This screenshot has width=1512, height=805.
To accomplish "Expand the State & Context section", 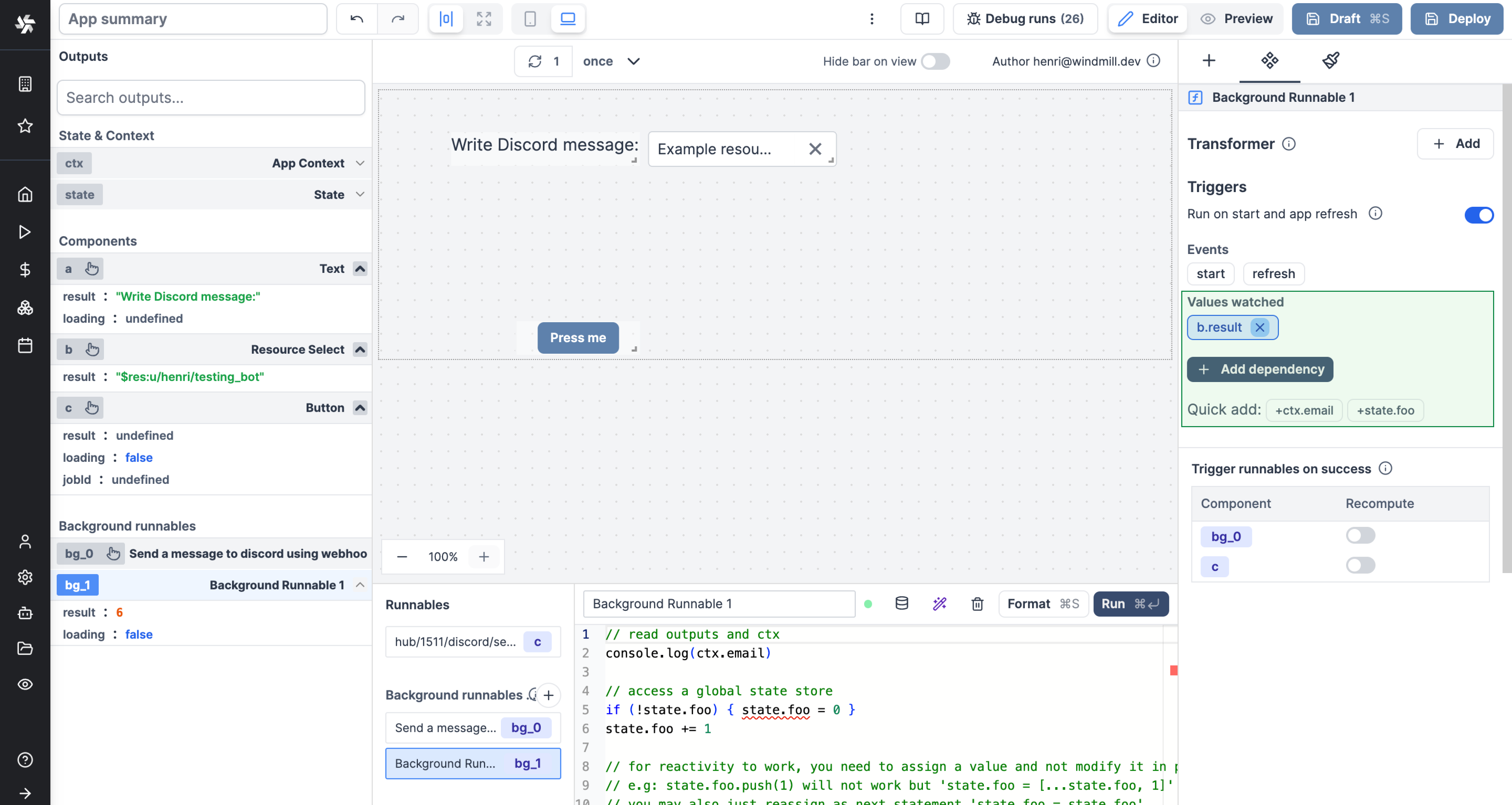I will coord(107,135).
